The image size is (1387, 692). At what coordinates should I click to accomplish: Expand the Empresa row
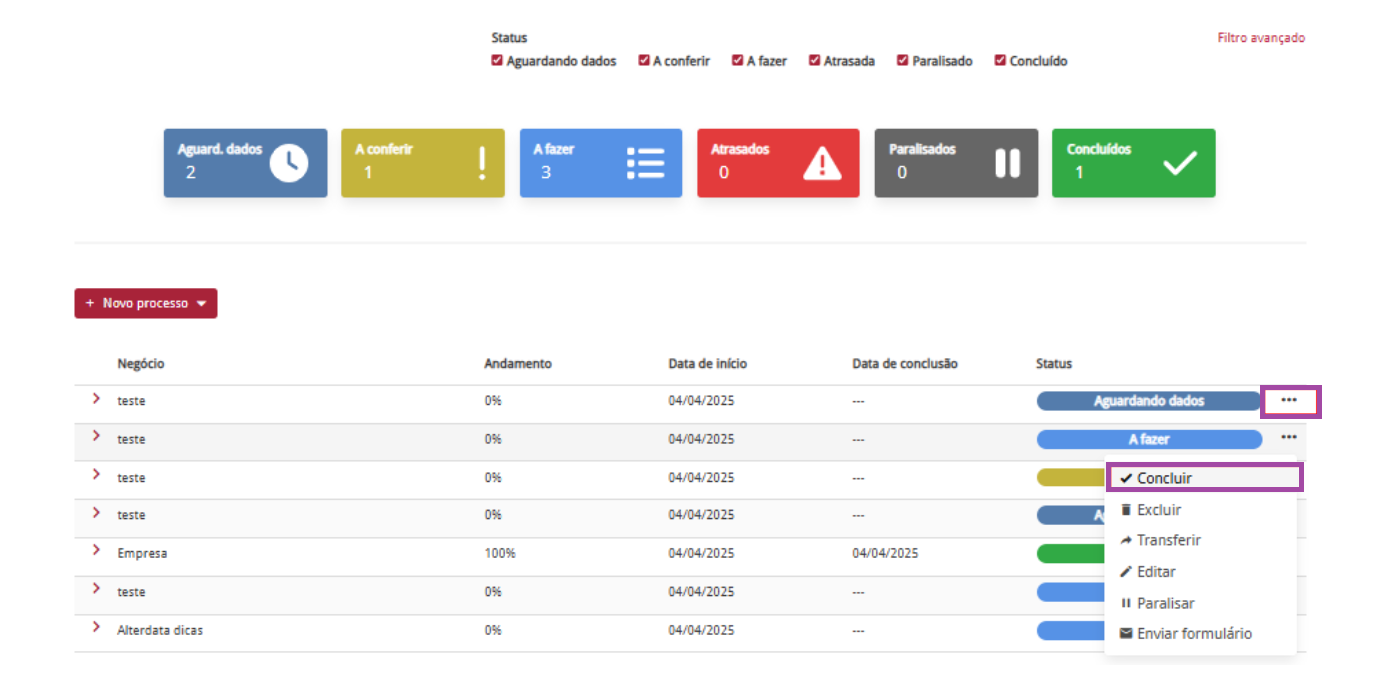(x=96, y=551)
